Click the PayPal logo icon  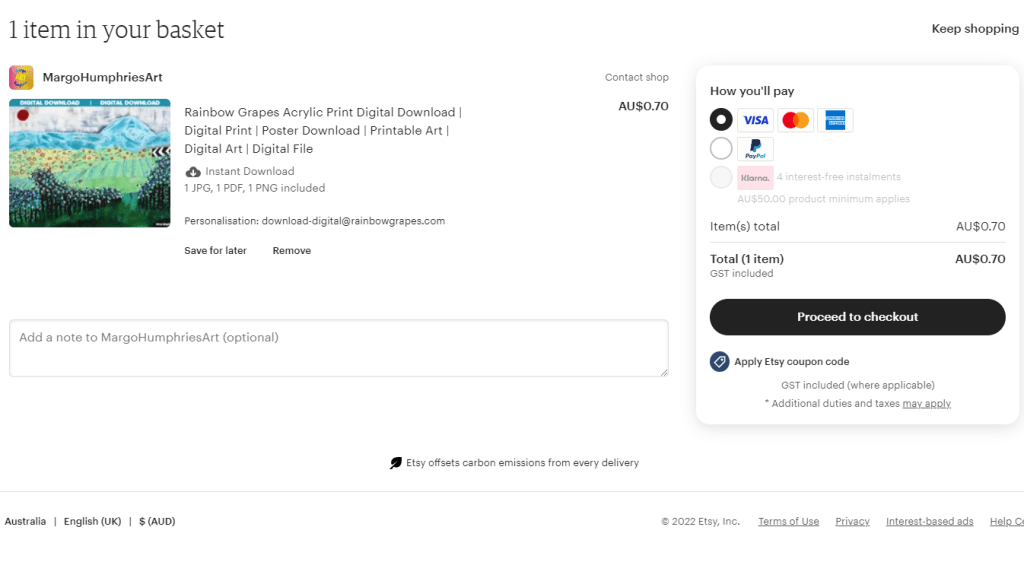(755, 150)
